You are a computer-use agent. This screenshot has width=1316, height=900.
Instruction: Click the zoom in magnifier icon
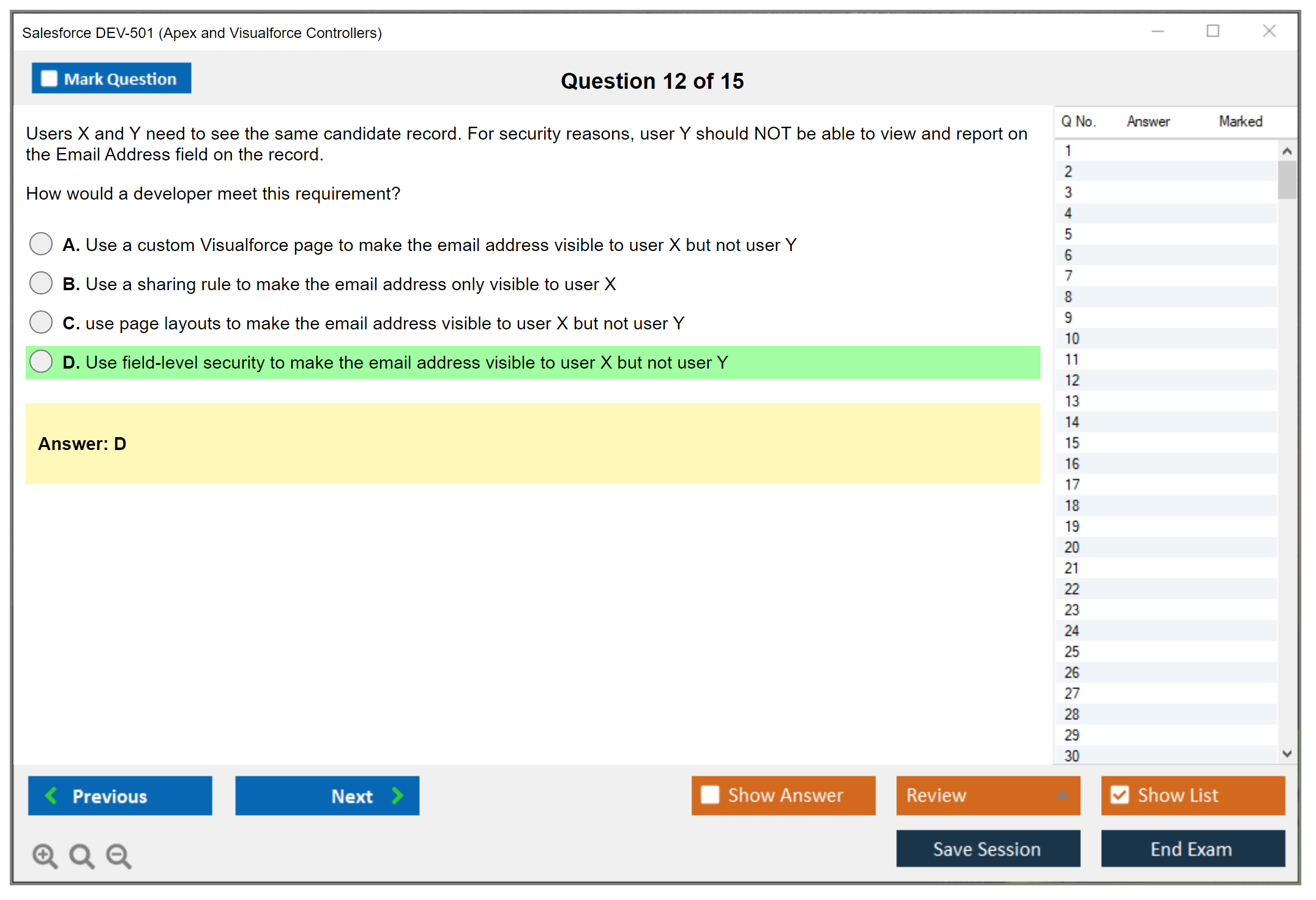45,855
